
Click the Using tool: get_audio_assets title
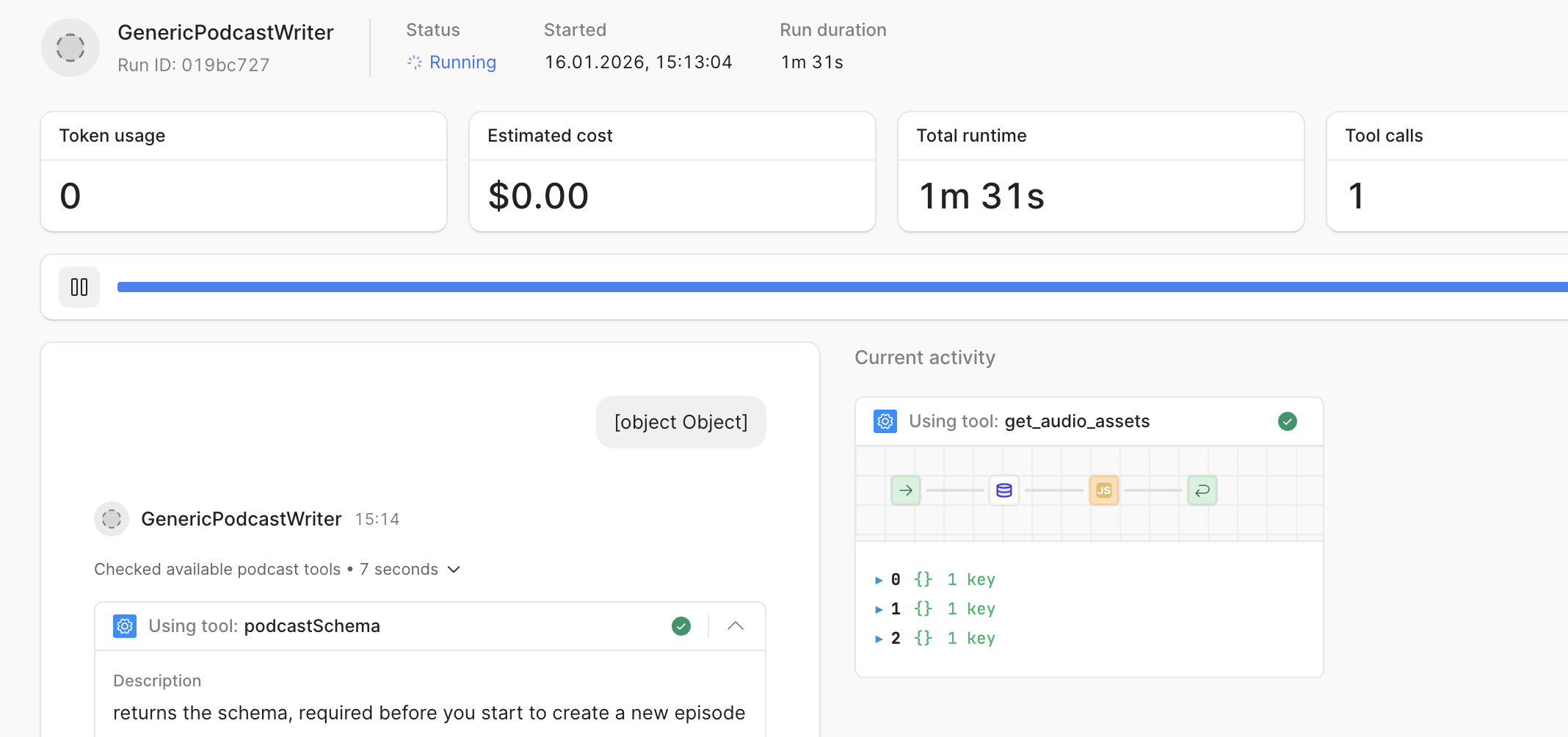[x=1029, y=421]
